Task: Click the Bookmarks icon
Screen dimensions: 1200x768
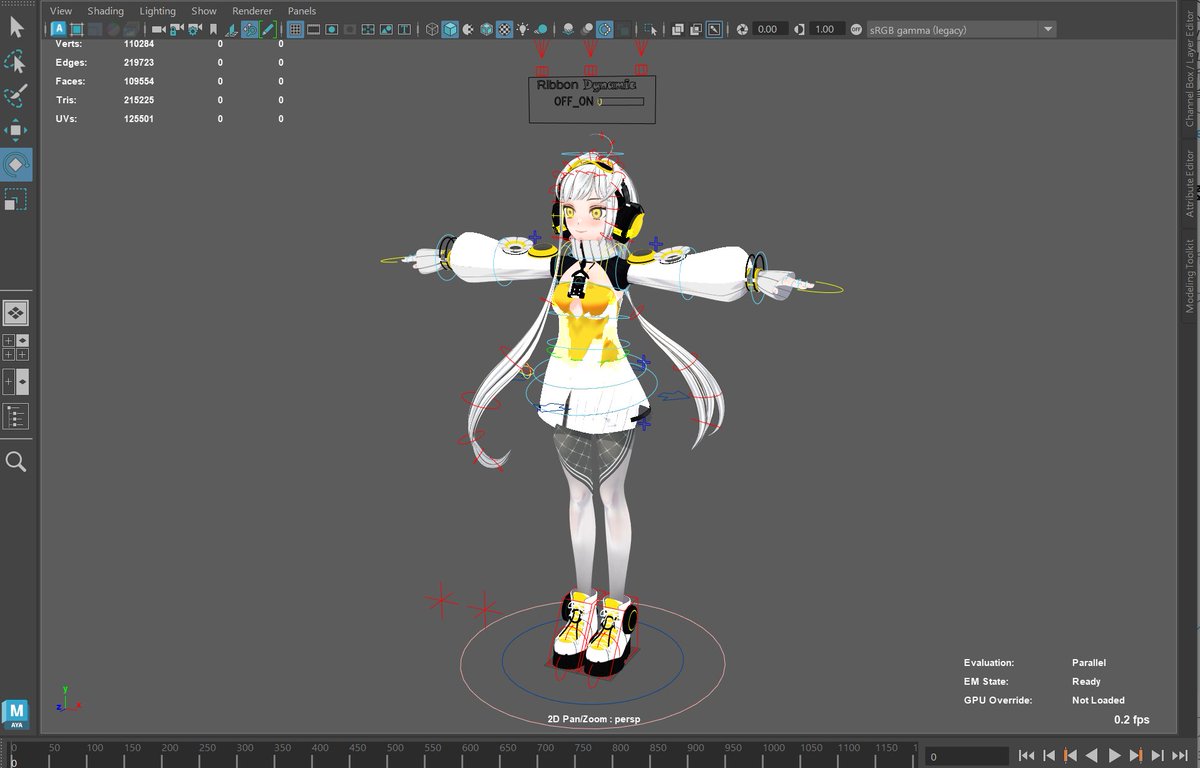Action: pos(213,30)
